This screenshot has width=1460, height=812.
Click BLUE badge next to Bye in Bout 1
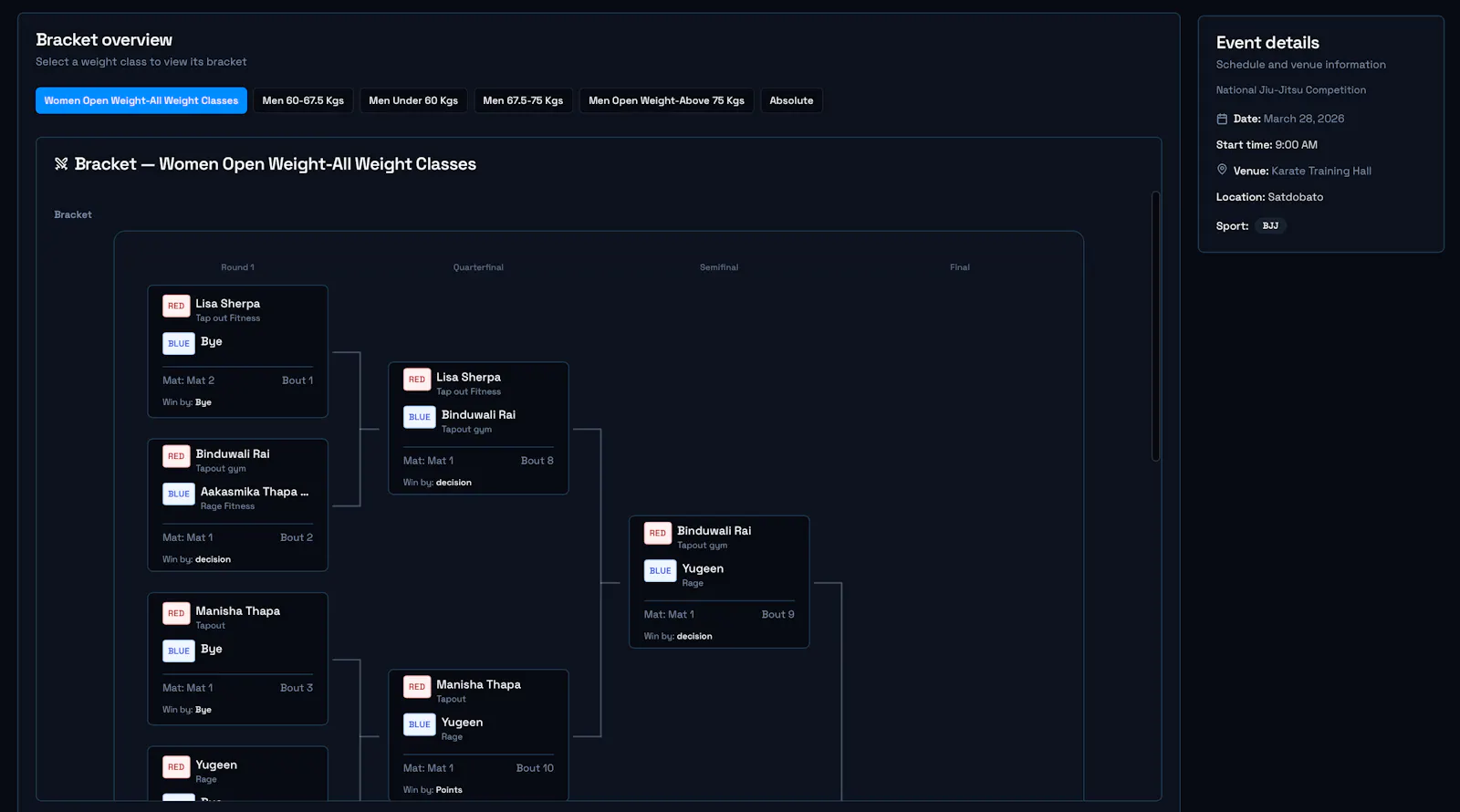(x=179, y=343)
